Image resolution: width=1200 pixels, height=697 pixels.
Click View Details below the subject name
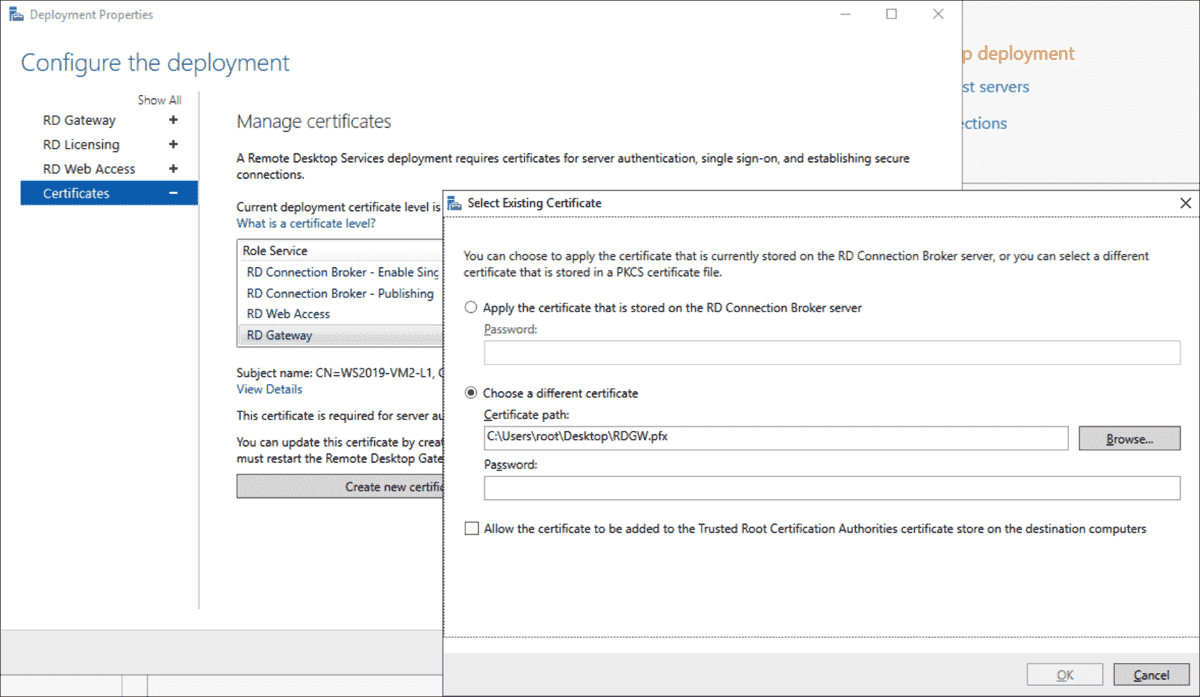268,389
